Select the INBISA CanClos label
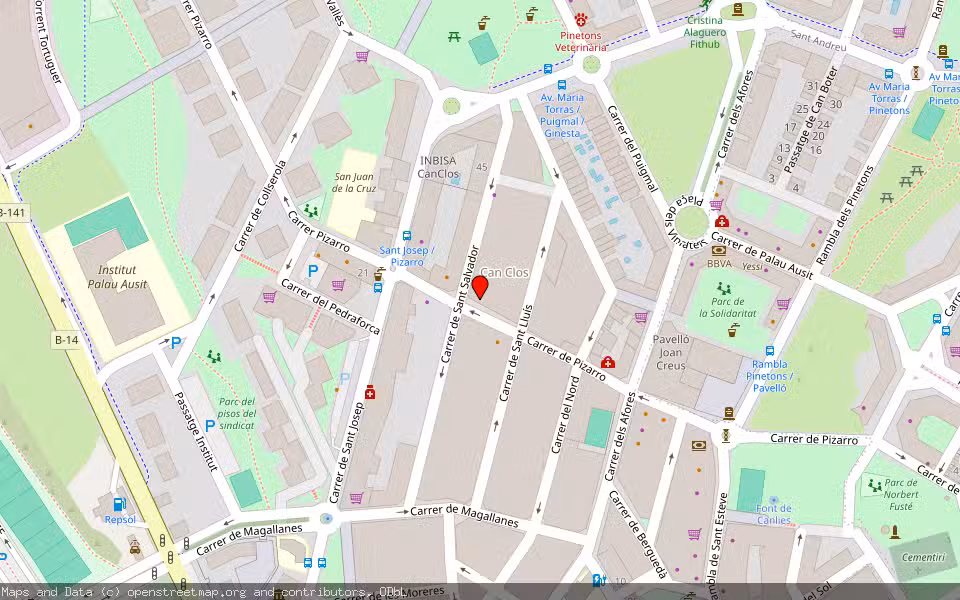This screenshot has height=600, width=960. (x=438, y=167)
